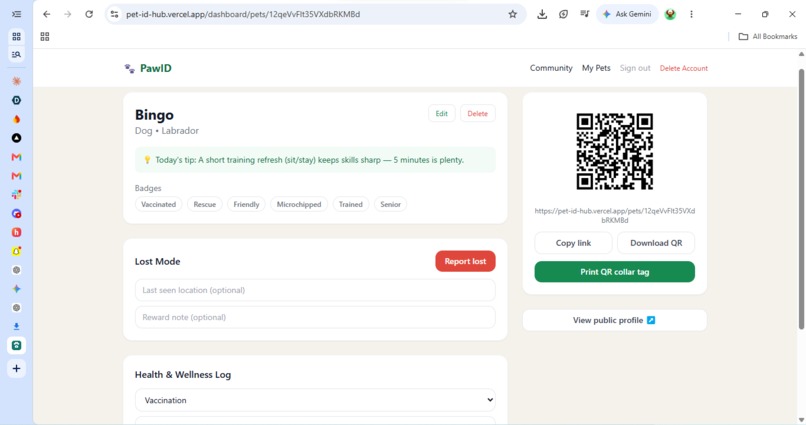The image size is (806, 425).
Task: Open browser downloads icon in toolbar
Action: pos(542,14)
